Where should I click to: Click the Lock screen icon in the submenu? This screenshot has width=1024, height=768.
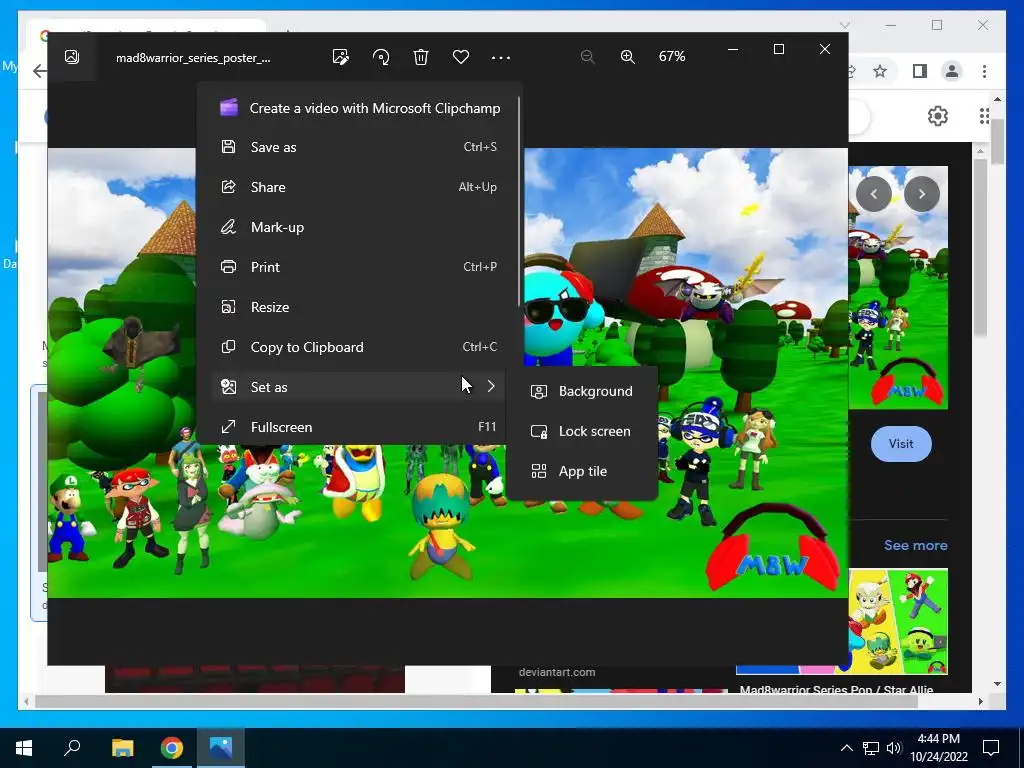[x=539, y=431]
